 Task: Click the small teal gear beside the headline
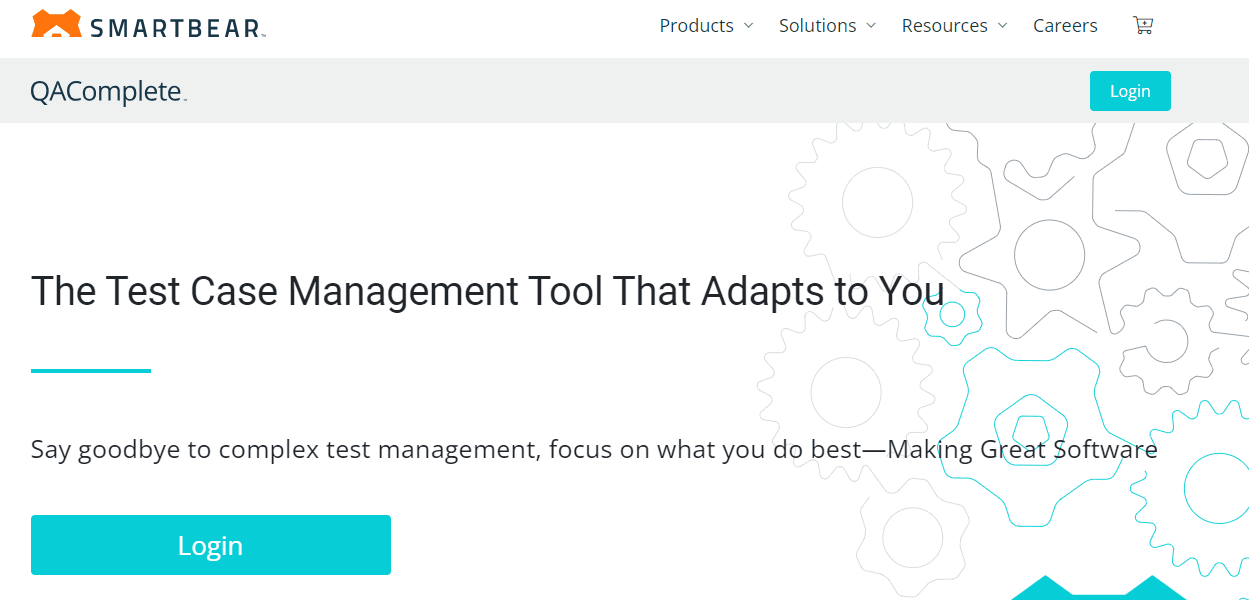click(x=952, y=315)
